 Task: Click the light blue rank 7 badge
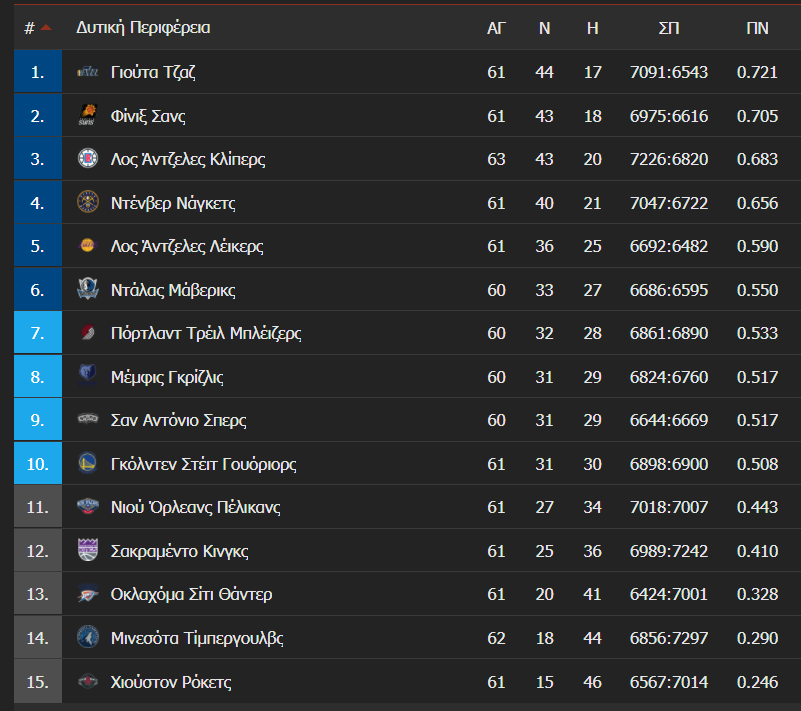pyautogui.click(x=38, y=333)
